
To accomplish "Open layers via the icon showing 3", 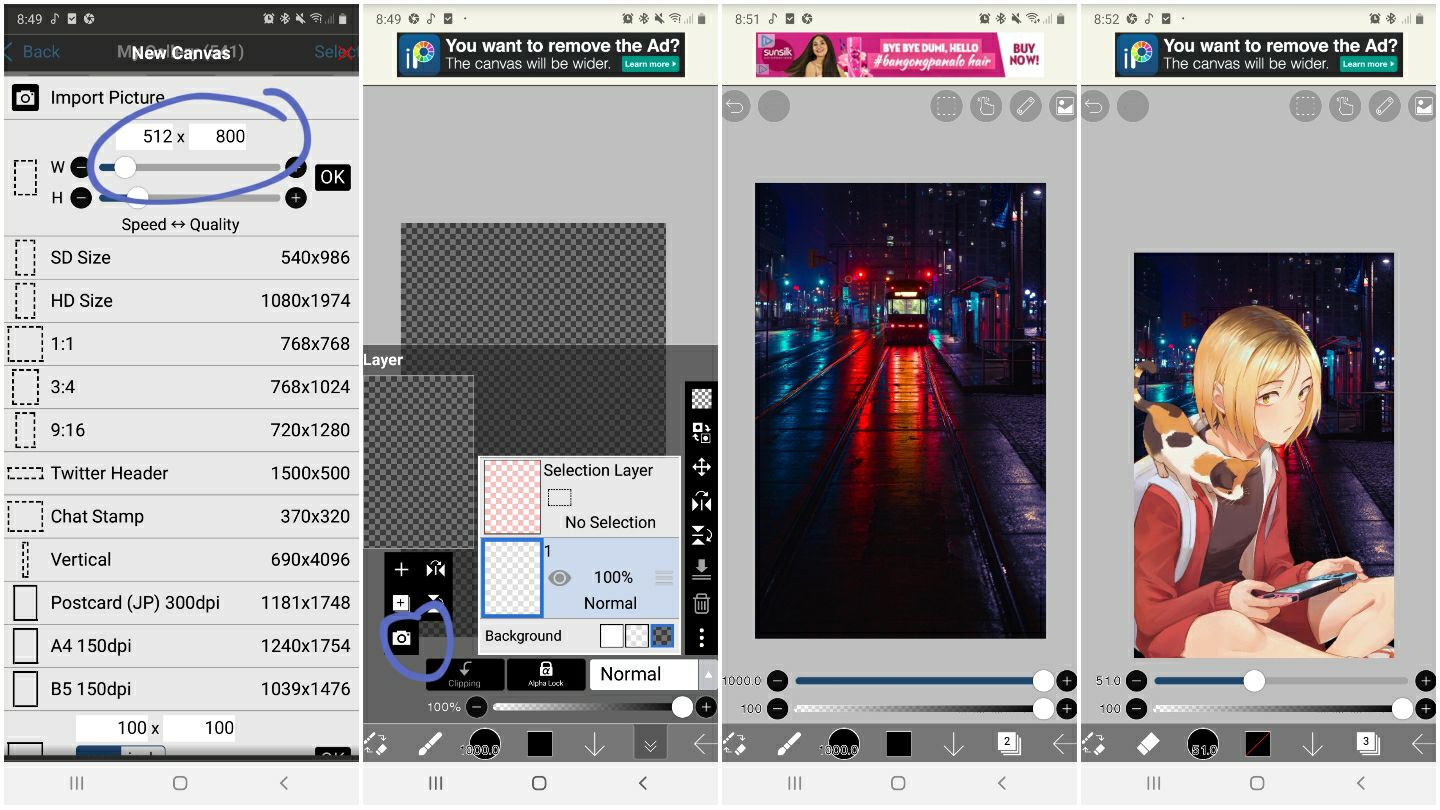I will 1367,743.
